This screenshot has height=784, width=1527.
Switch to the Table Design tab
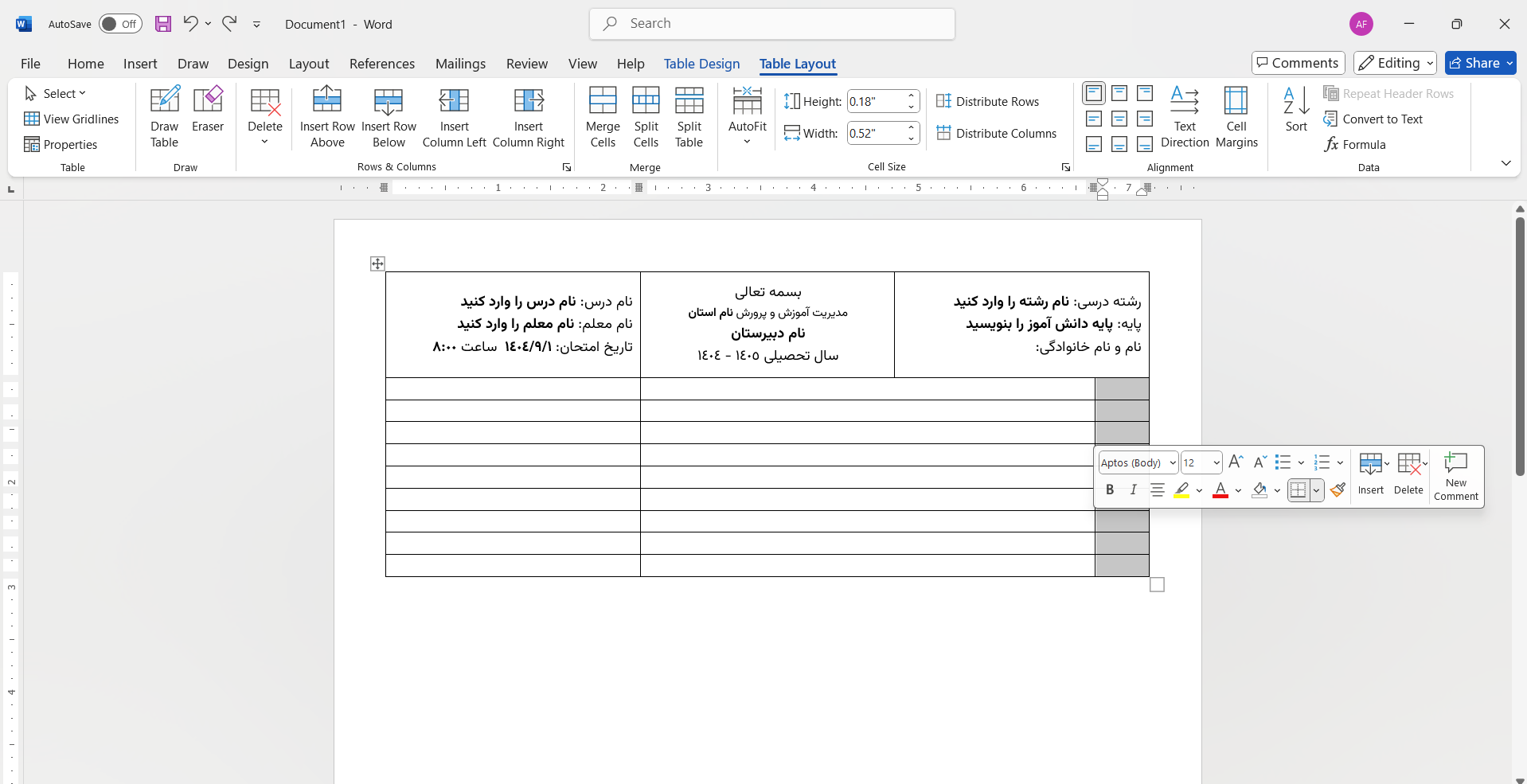(701, 64)
